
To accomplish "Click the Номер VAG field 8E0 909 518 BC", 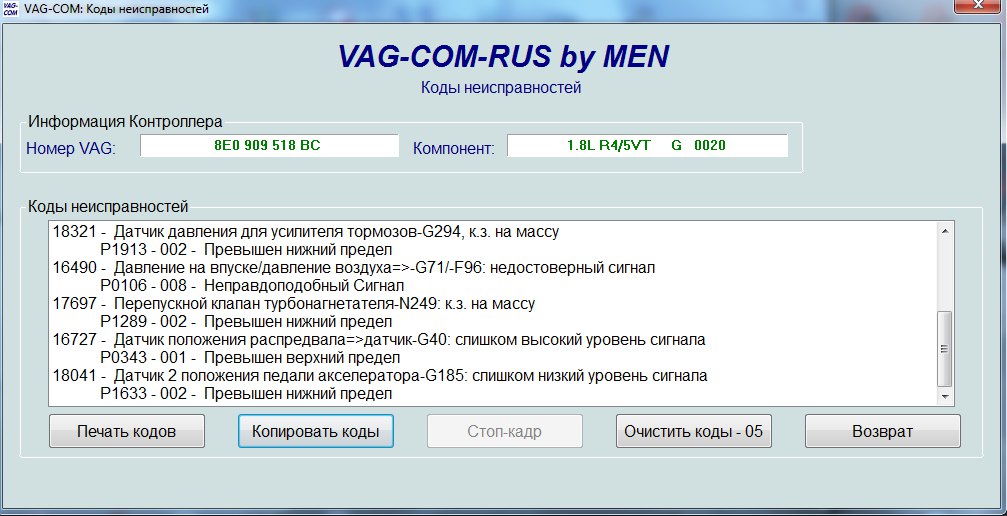I will click(x=270, y=146).
